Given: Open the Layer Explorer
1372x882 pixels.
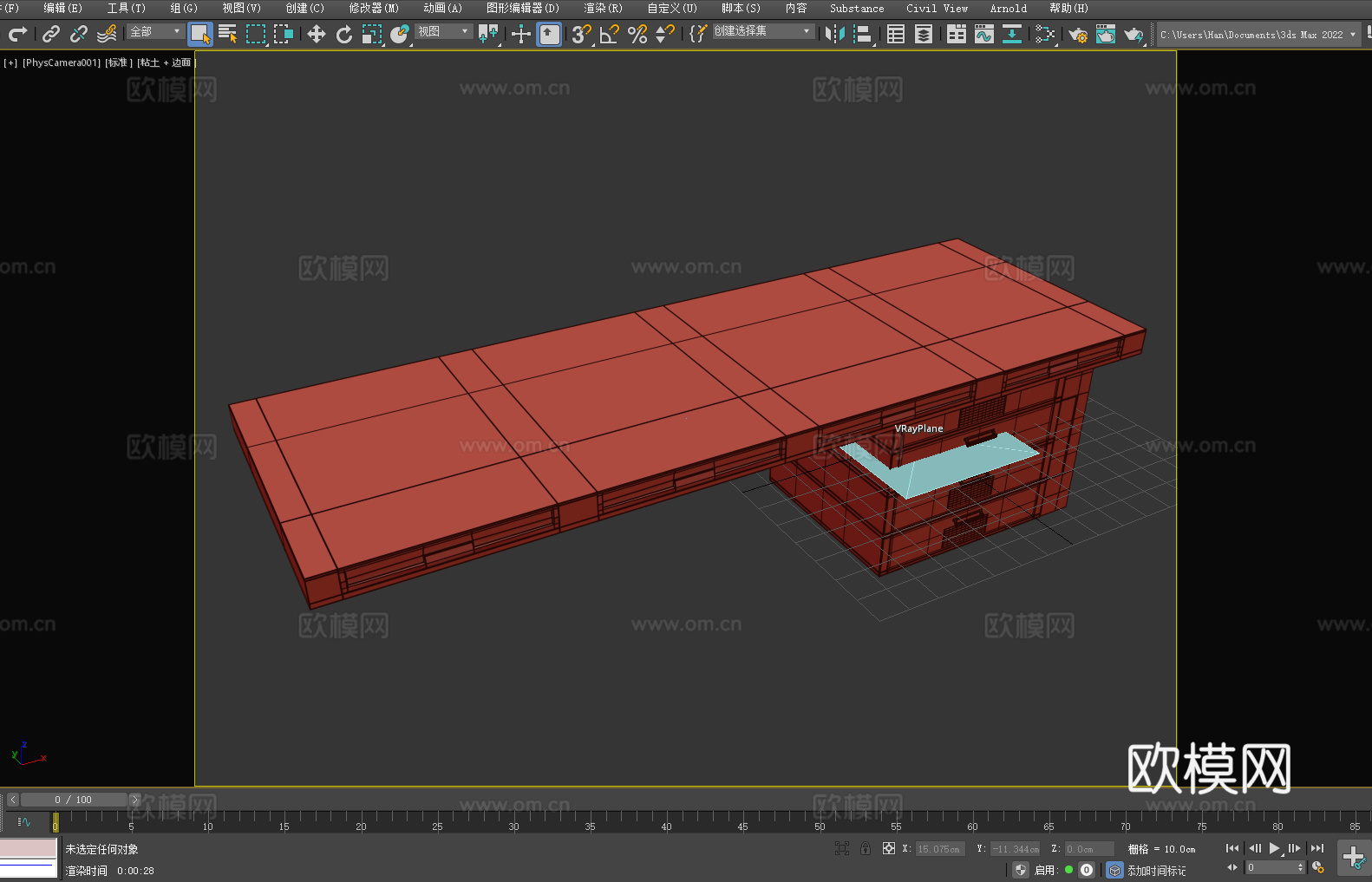Looking at the screenshot, I should 924,34.
